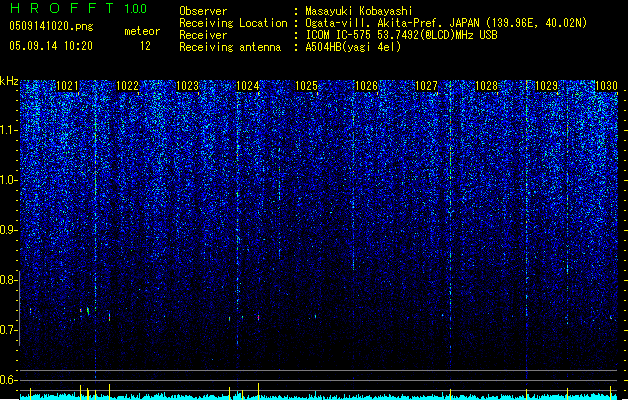
Task: Click the 1026 time label
Action: click(x=367, y=86)
